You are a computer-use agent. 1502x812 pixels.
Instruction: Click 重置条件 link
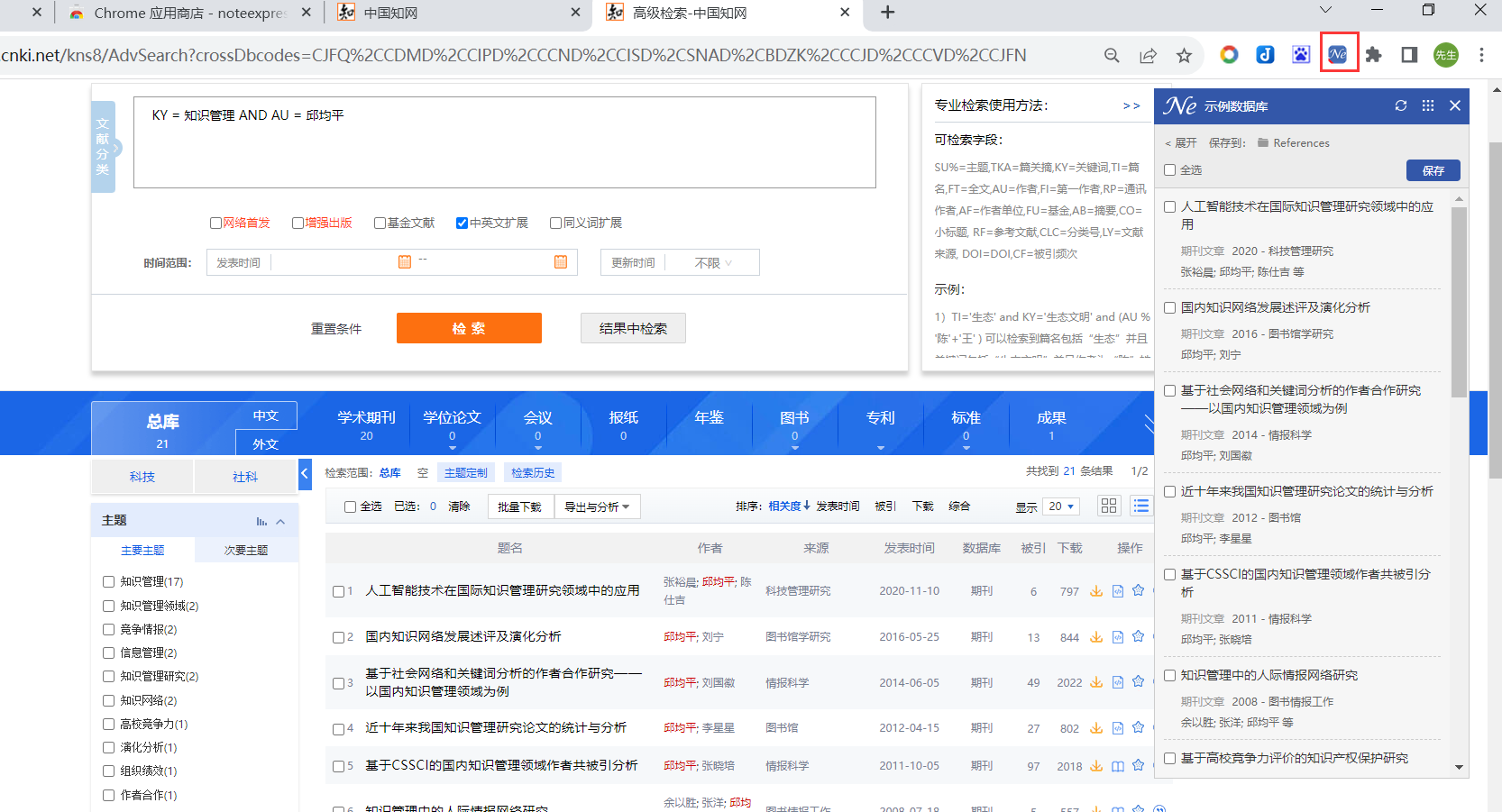[x=336, y=329]
